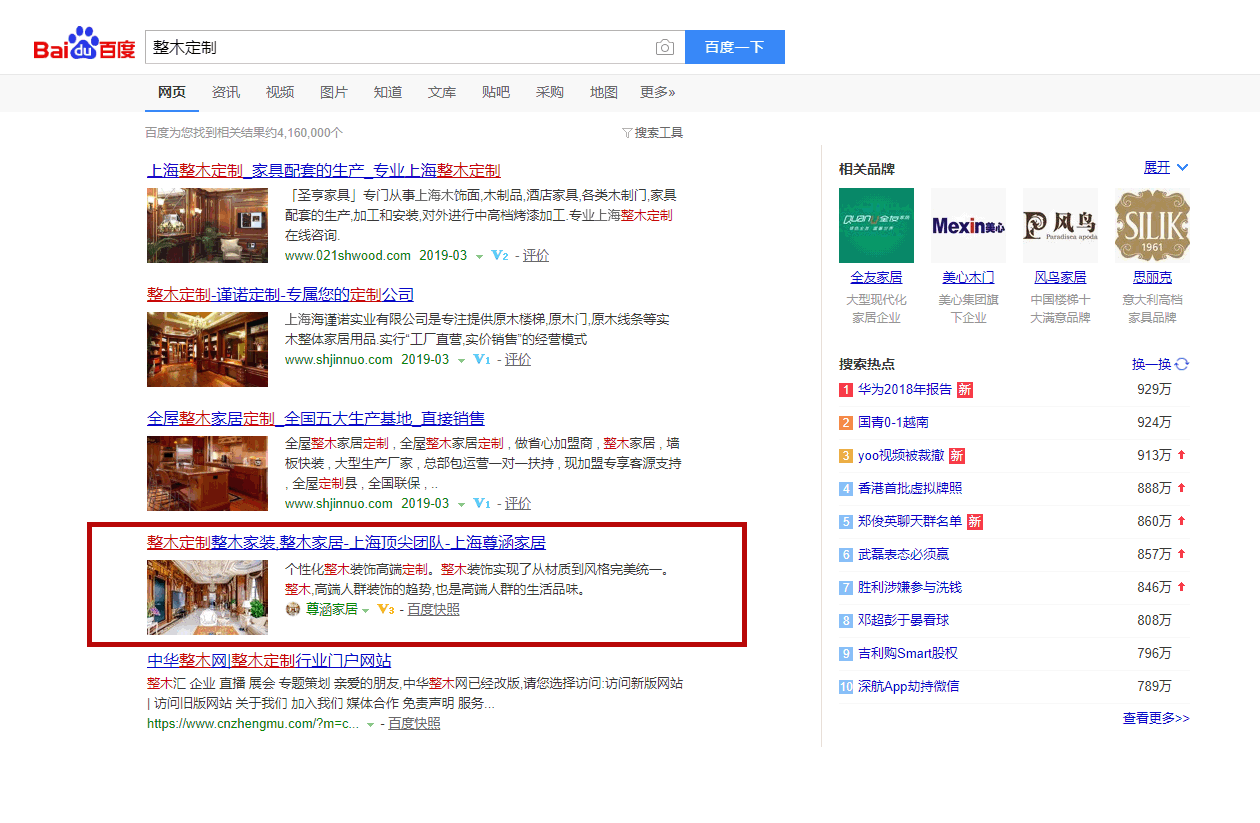Switch to the 视频 tab
The width and height of the screenshot is (1260, 823).
(280, 92)
